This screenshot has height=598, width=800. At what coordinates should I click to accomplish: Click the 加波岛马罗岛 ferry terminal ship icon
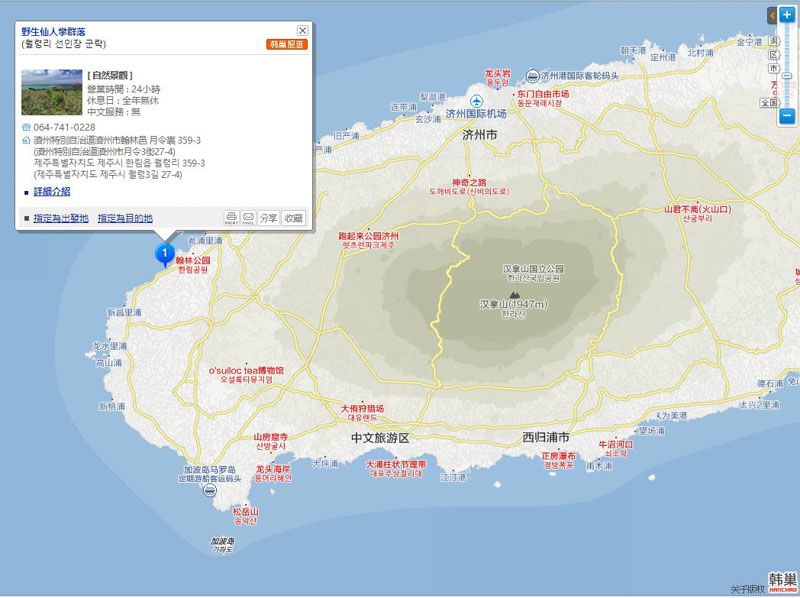(209, 491)
